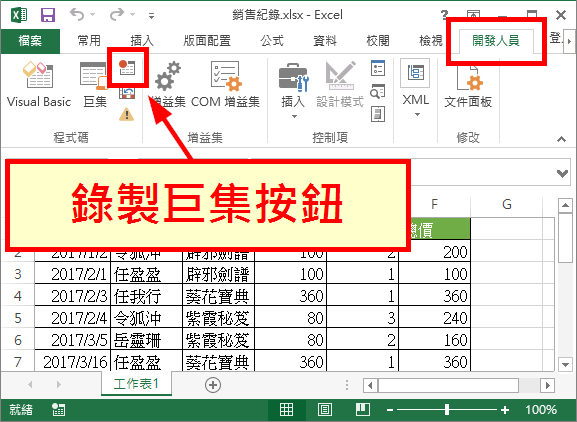
Task: Click cell with date 2017/2/3
Action: point(72,296)
